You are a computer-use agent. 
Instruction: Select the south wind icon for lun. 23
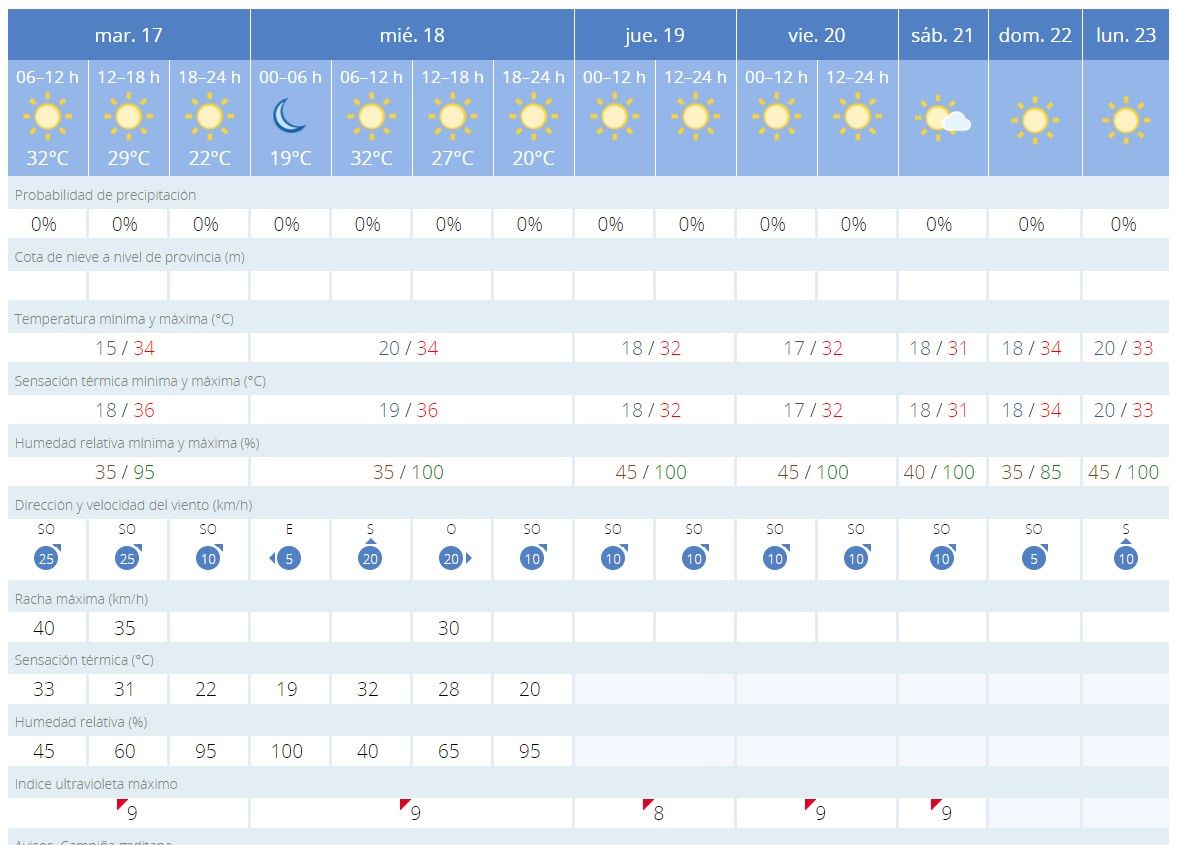tap(1126, 558)
